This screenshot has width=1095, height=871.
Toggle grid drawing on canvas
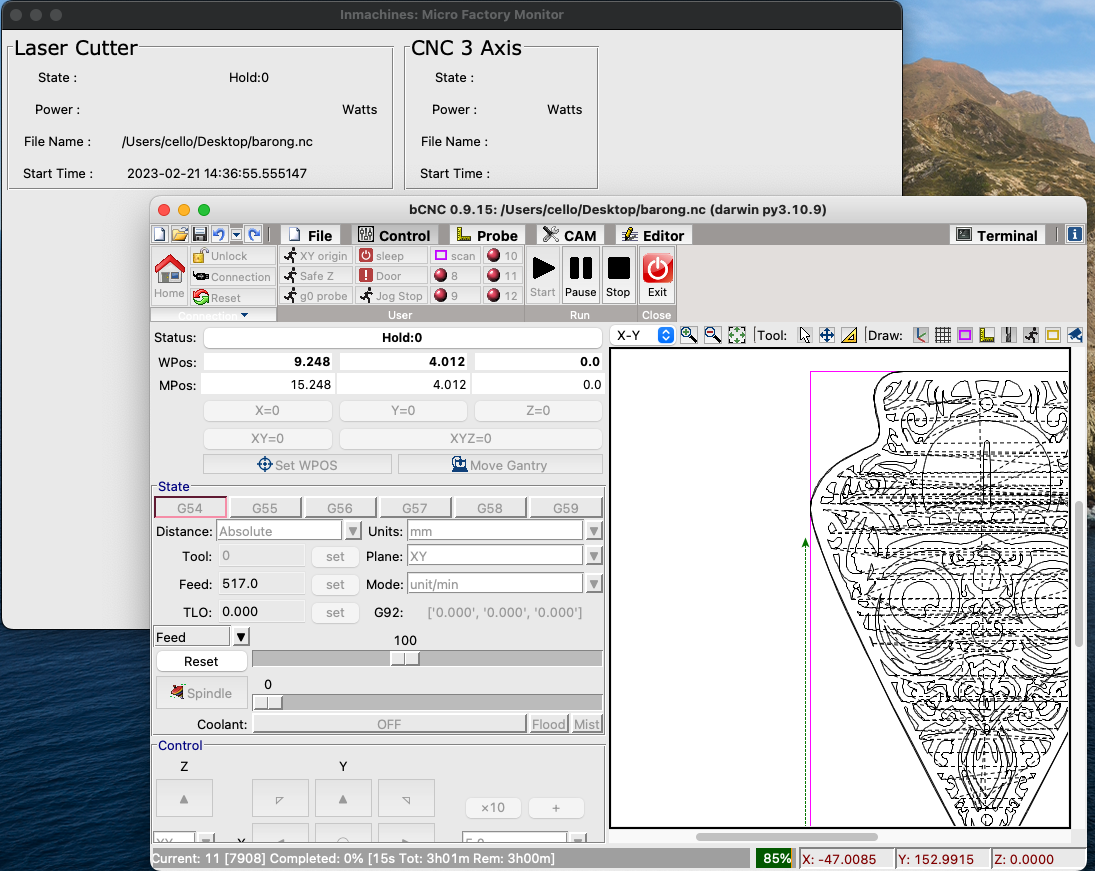(942, 336)
